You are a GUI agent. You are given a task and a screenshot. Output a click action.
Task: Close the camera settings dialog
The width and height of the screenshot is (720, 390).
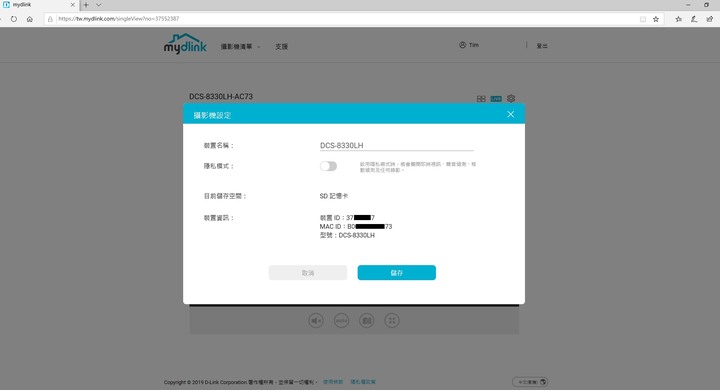[x=511, y=114]
